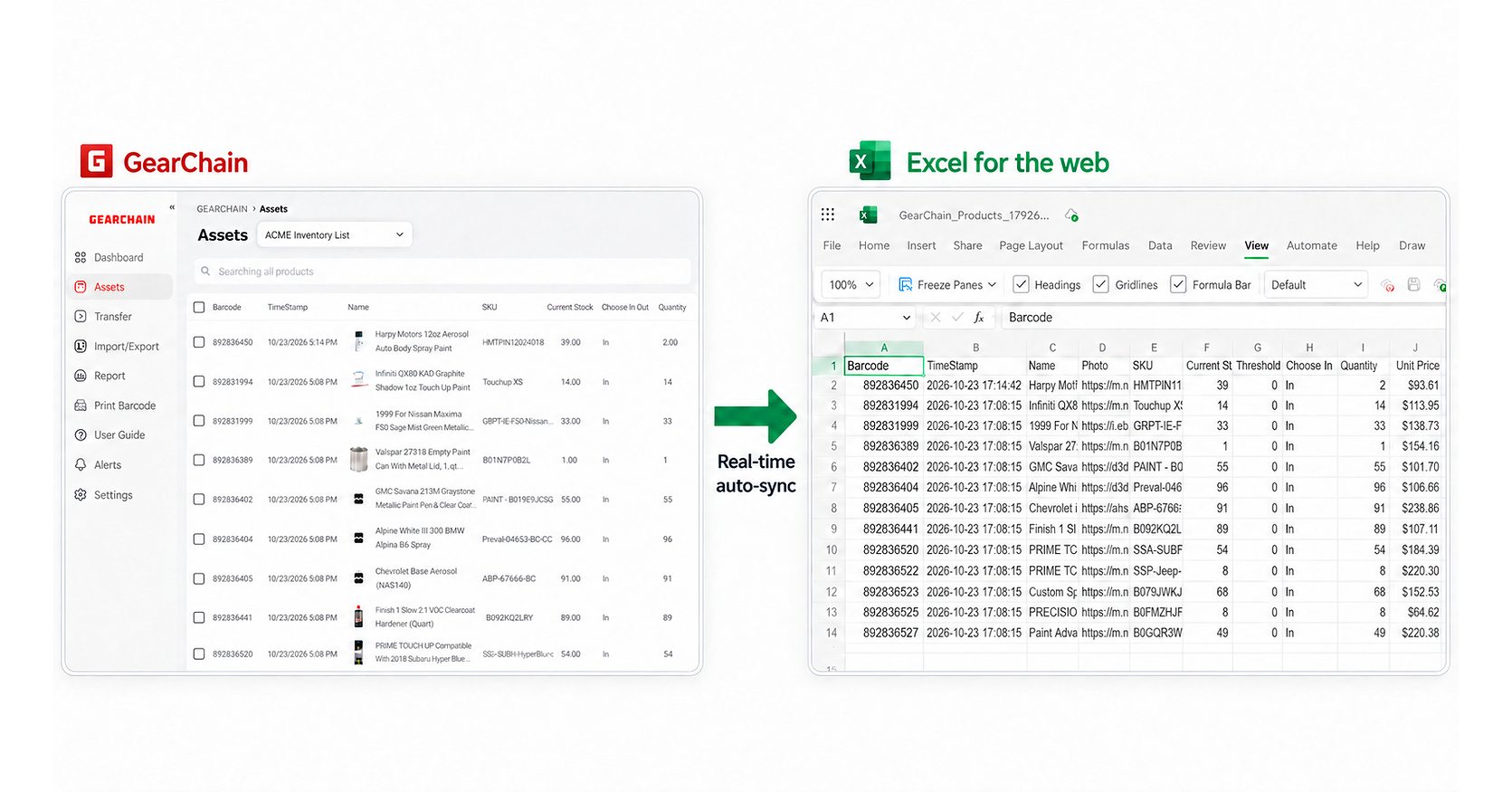The height and width of the screenshot is (792, 1512).
Task: Click the insert function fx icon
Action: pos(979,318)
